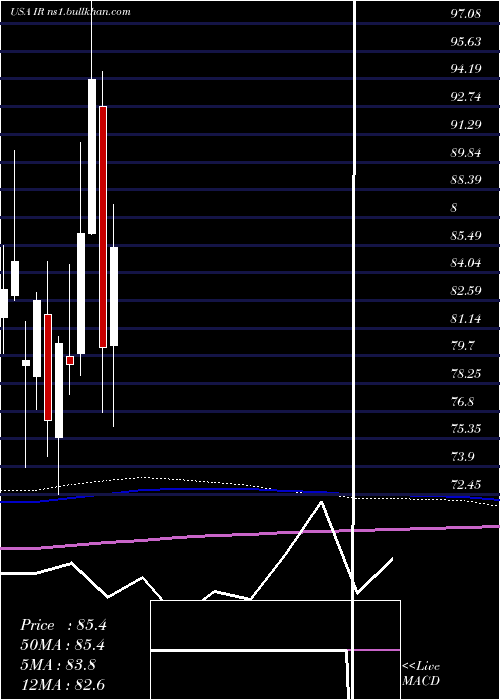The height and width of the screenshot is (700, 500).
Task: Click the pink moving average line
Action: click(x=250, y=535)
